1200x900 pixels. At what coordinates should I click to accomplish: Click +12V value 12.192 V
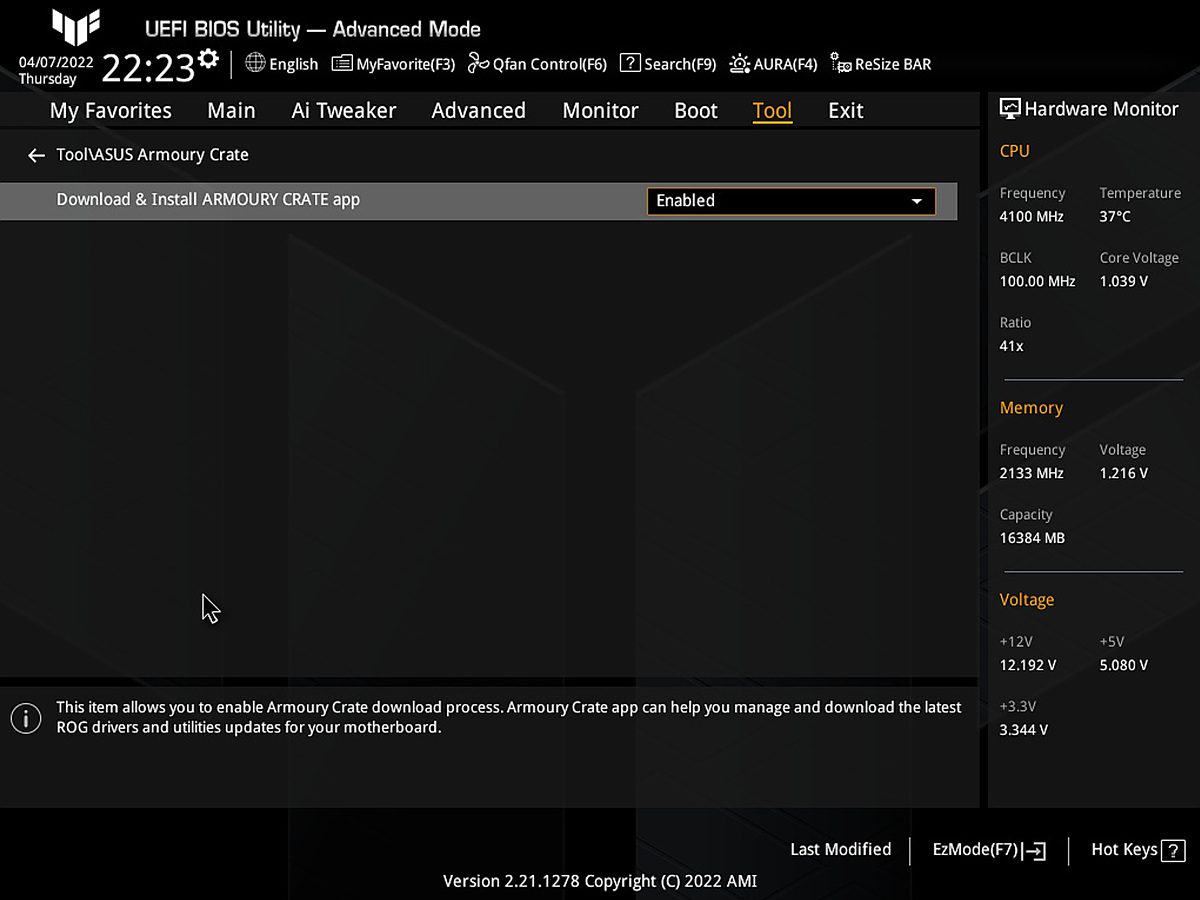[1028, 666]
